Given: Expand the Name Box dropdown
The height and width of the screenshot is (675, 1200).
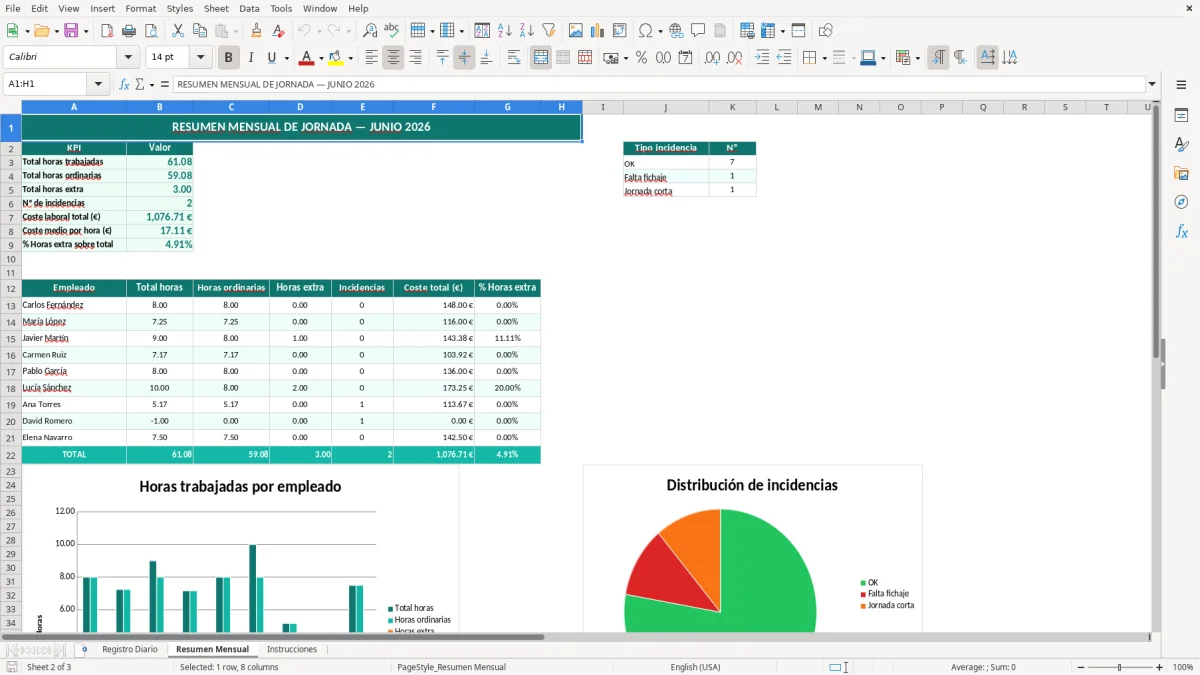Looking at the screenshot, I should (98, 85).
